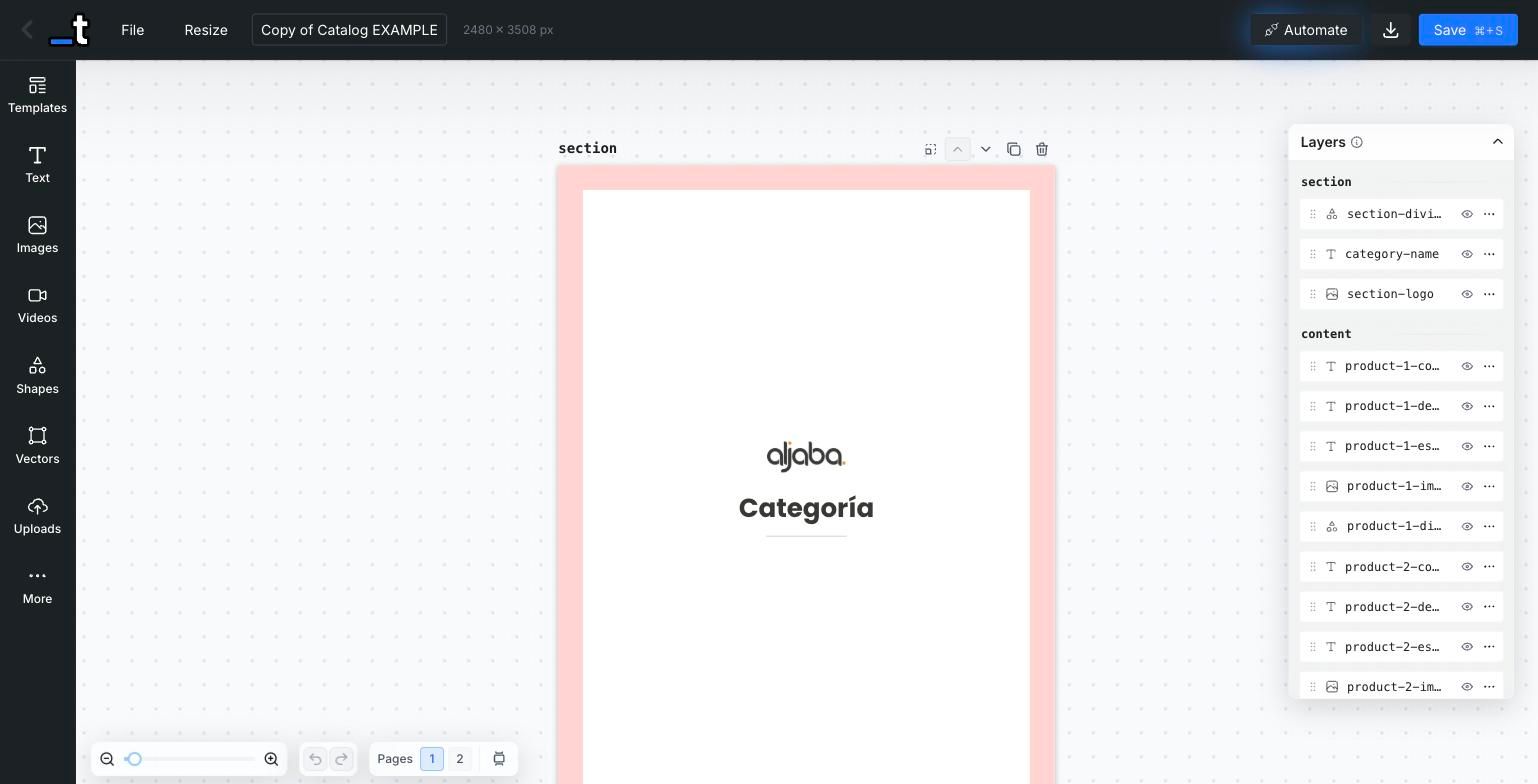Zoom in with the plus magnifier

(x=271, y=759)
